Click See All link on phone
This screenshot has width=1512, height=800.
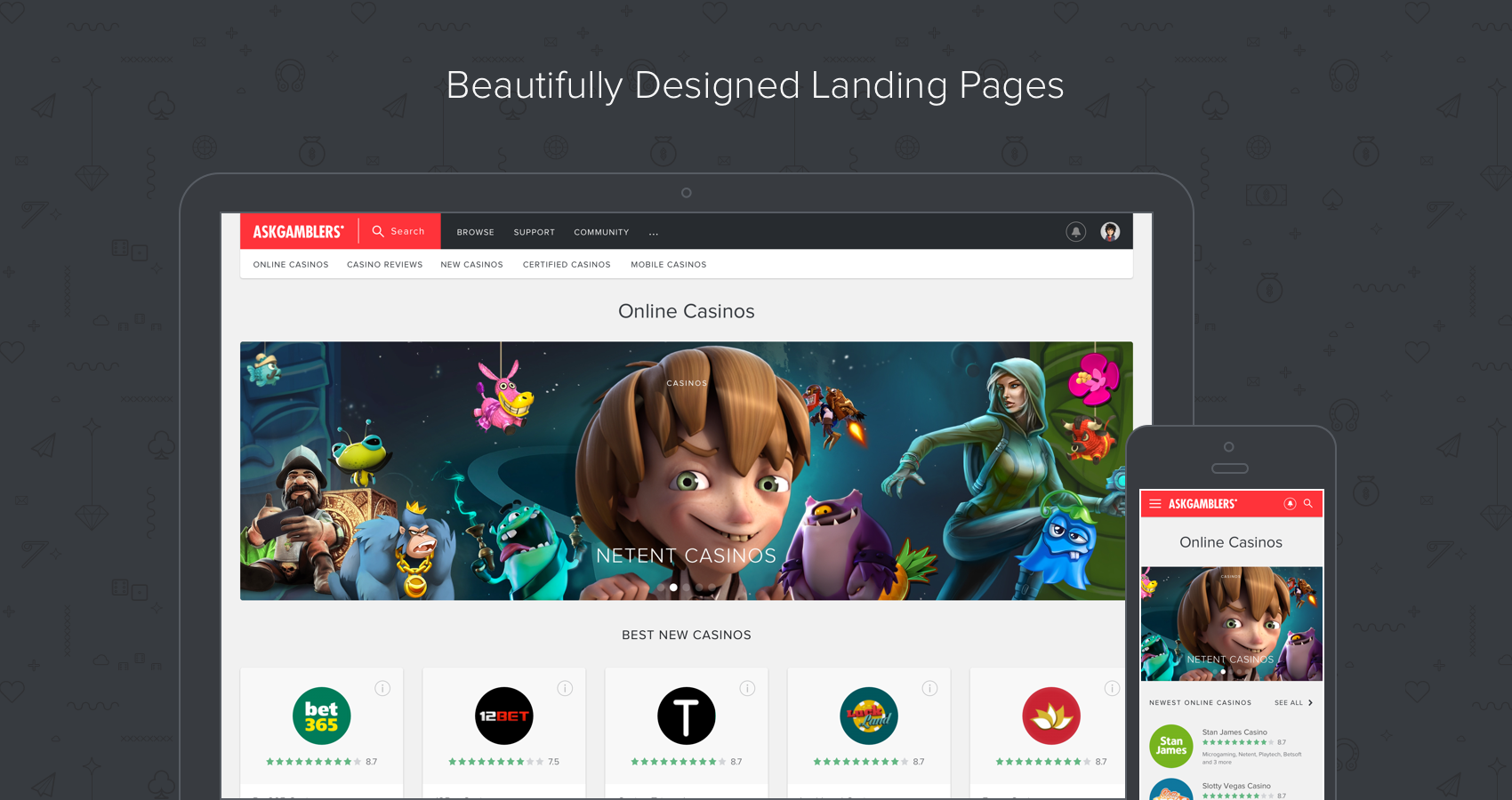click(1289, 703)
